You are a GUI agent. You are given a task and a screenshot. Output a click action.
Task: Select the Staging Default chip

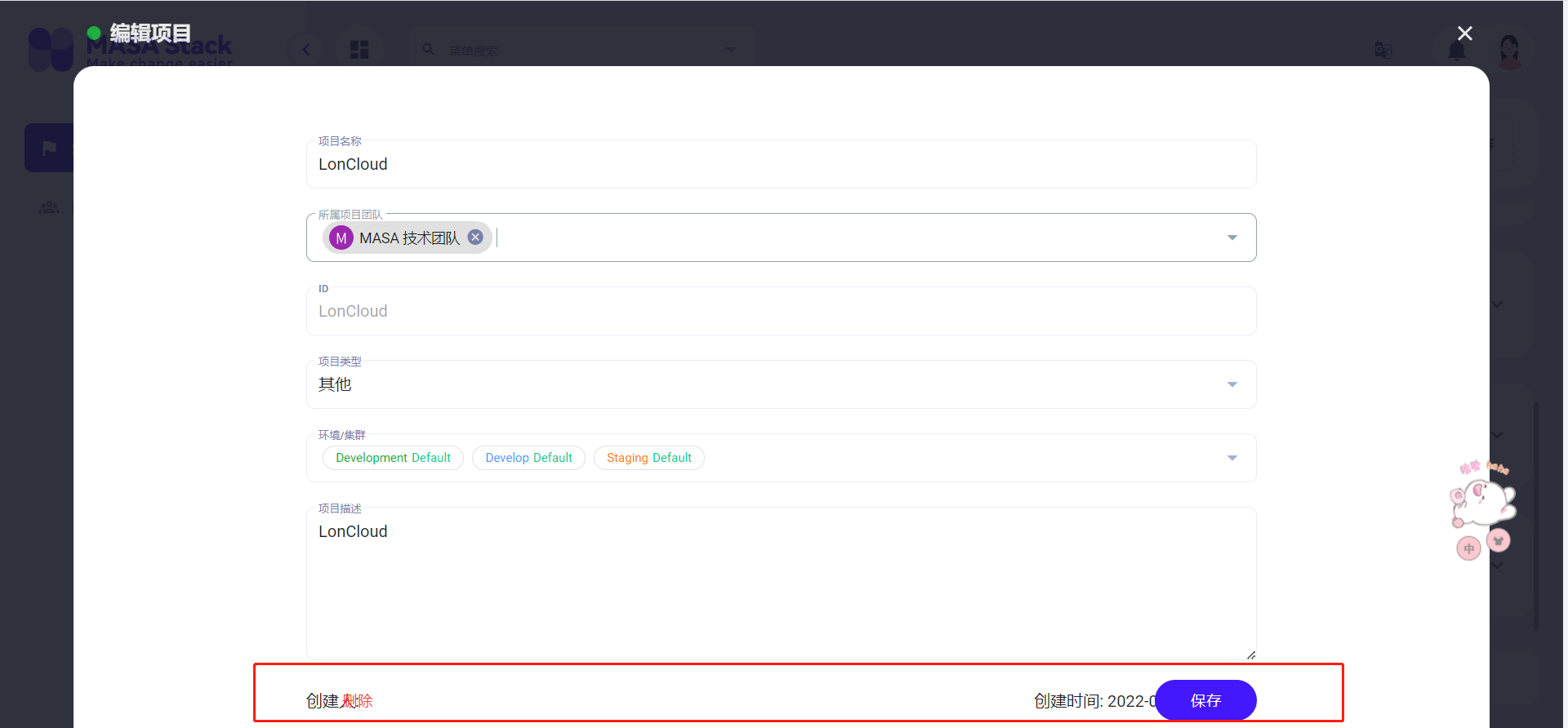649,458
